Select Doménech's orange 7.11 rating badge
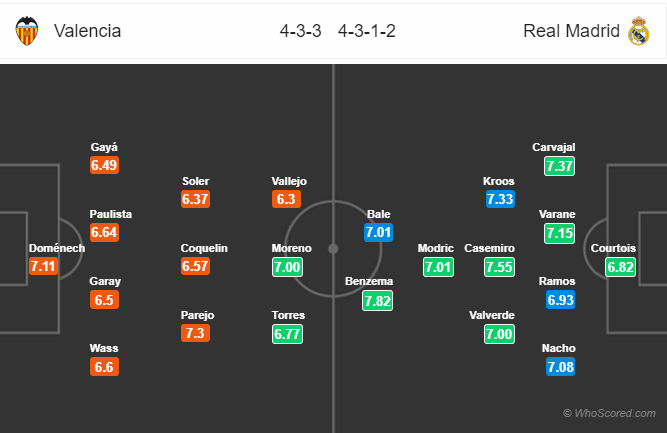 click(x=43, y=266)
